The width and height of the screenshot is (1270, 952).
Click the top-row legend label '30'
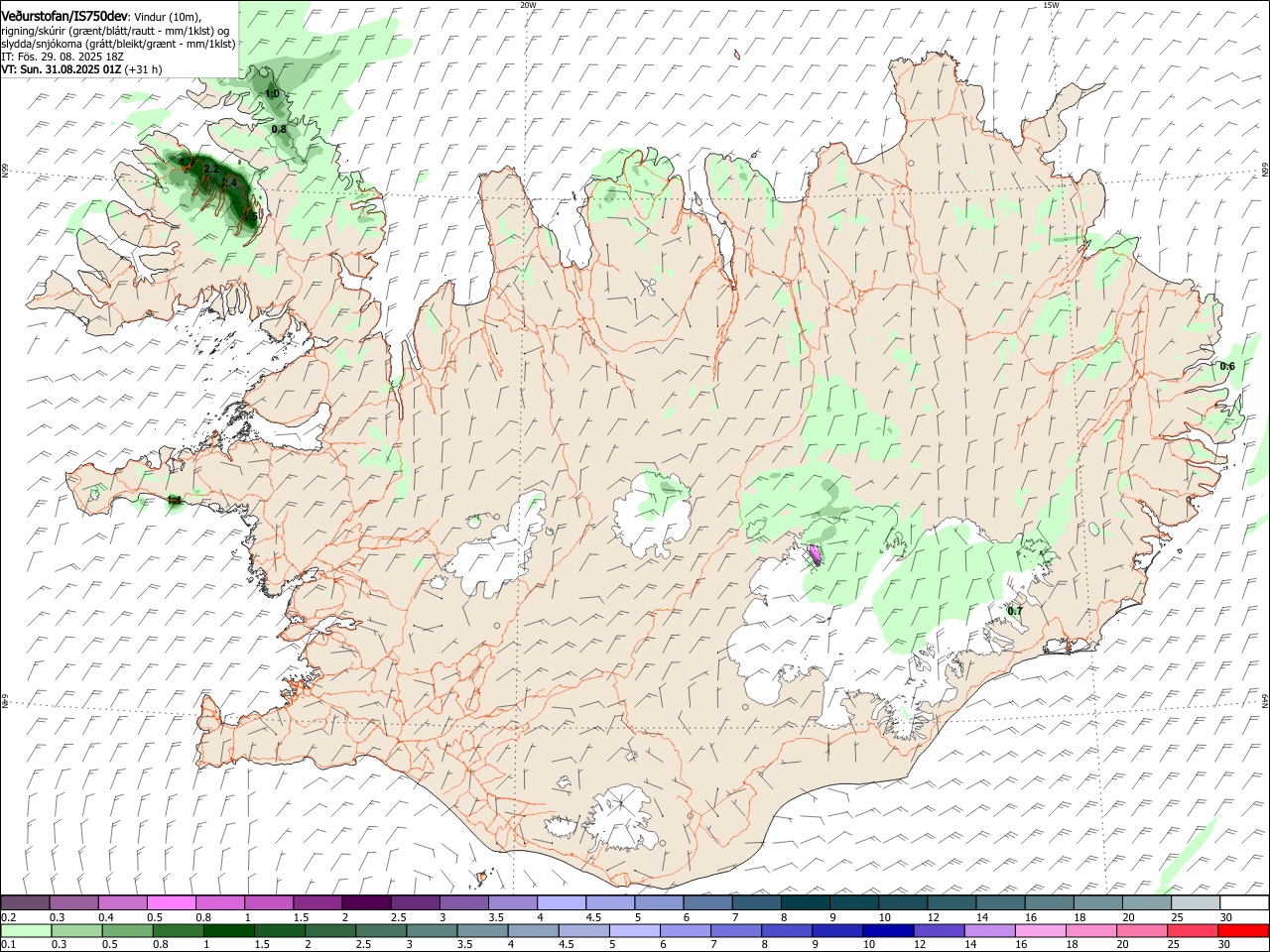[1226, 917]
